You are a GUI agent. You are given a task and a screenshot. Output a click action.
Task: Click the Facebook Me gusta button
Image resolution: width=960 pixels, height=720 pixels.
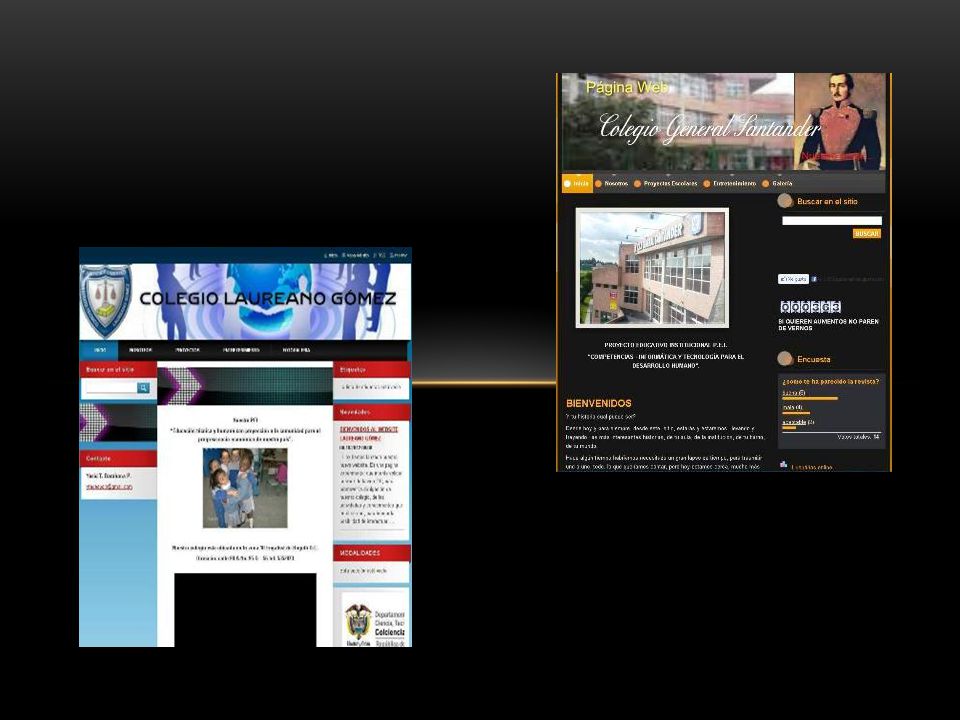[793, 279]
